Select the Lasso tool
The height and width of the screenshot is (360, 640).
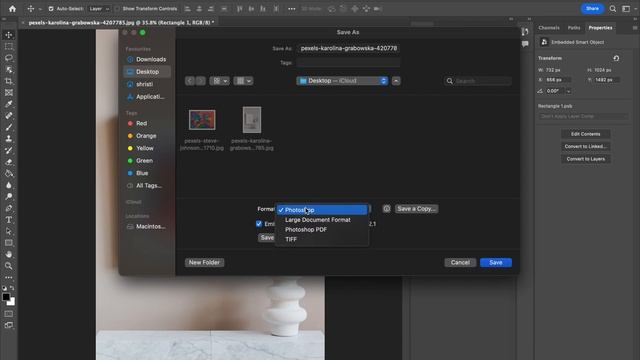point(9,58)
